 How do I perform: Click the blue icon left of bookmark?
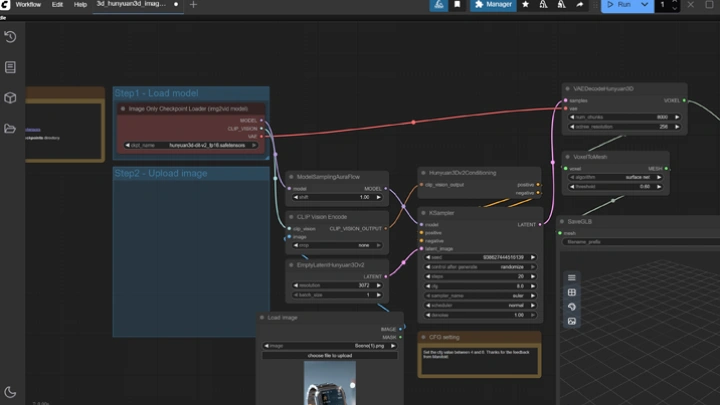point(439,5)
